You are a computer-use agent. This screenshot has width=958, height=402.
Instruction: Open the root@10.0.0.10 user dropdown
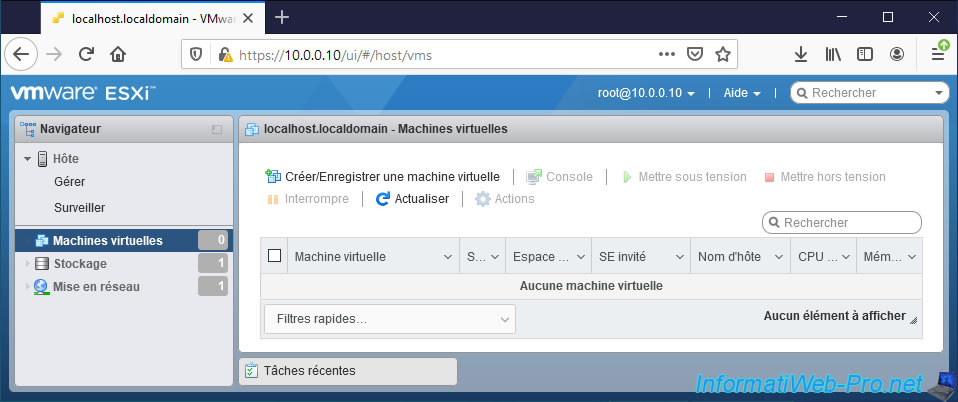(646, 93)
